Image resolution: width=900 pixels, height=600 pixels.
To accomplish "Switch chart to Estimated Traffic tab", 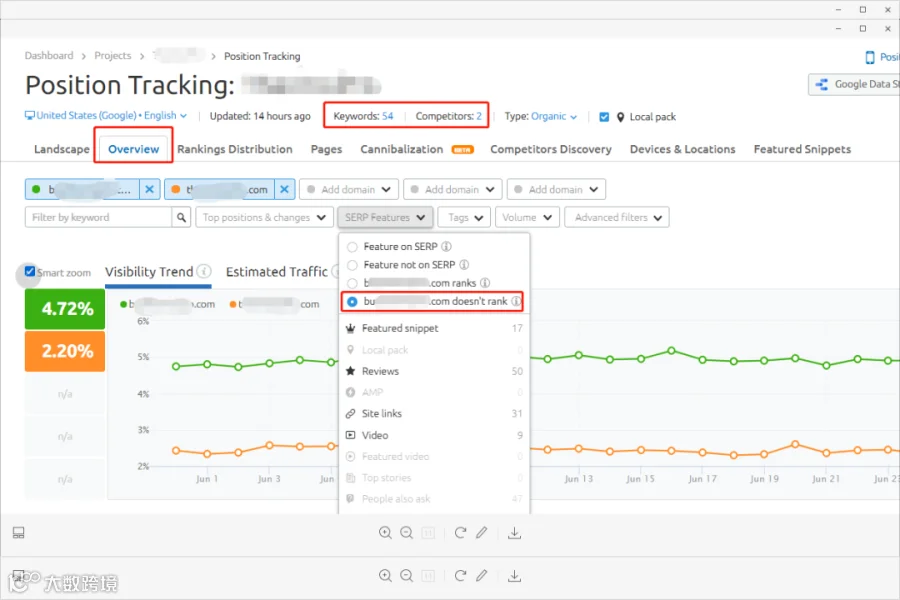I will point(277,272).
